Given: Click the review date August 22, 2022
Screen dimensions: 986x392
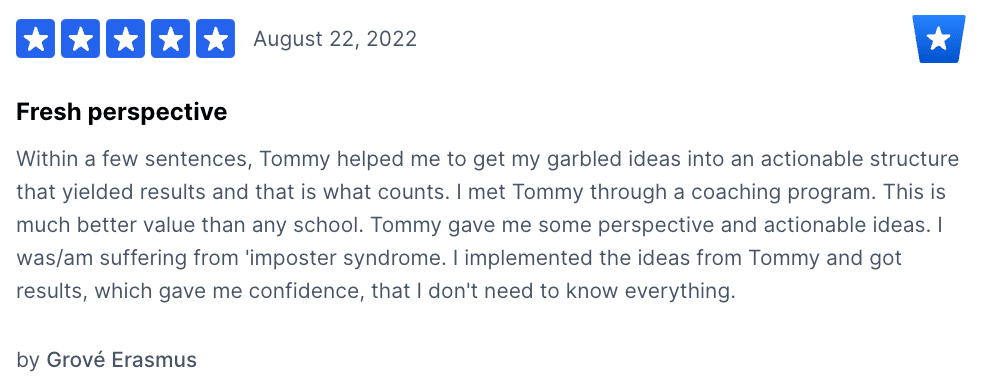Looking at the screenshot, I should 335,39.
